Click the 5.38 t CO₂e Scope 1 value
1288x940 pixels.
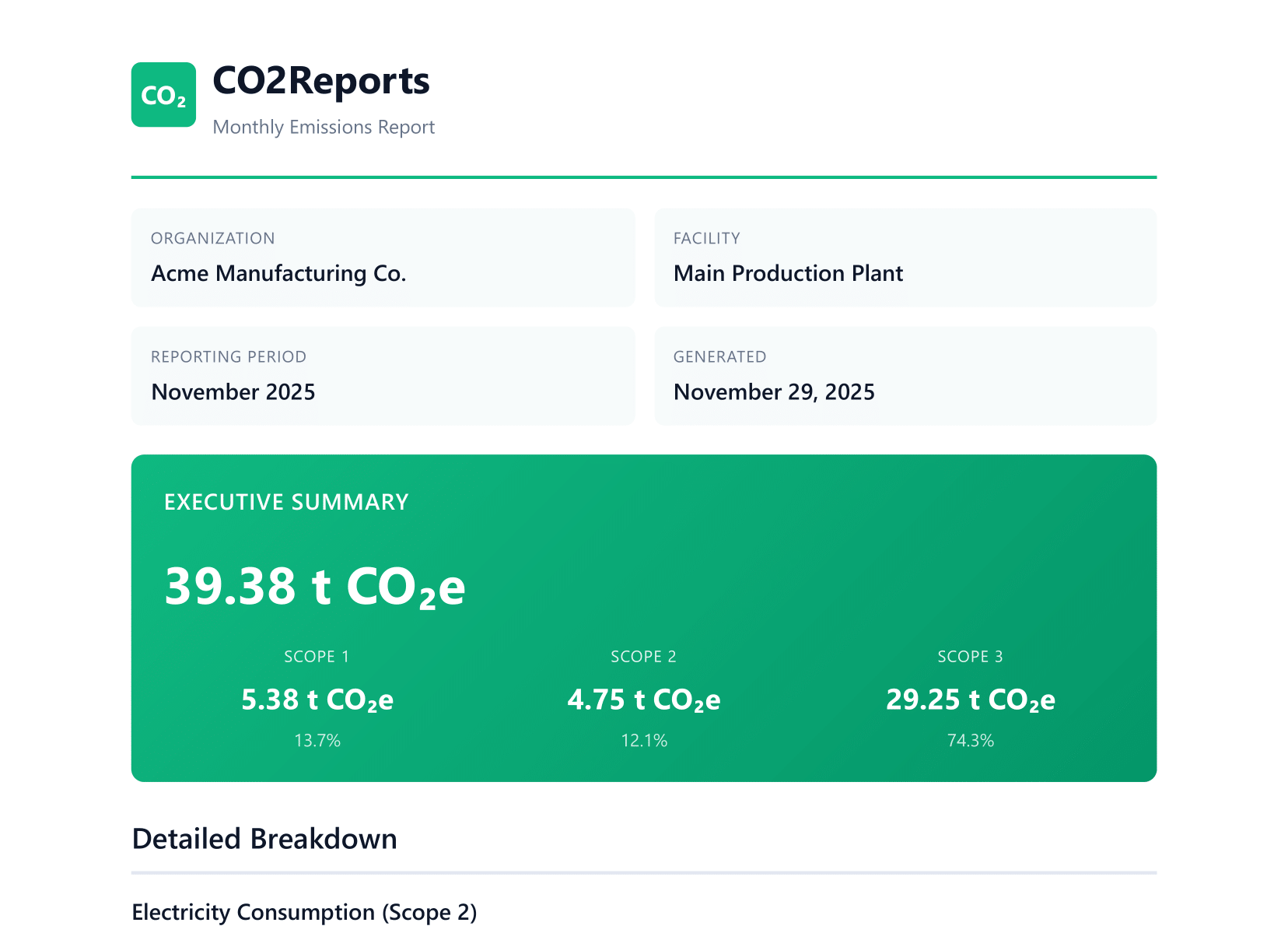click(x=317, y=700)
